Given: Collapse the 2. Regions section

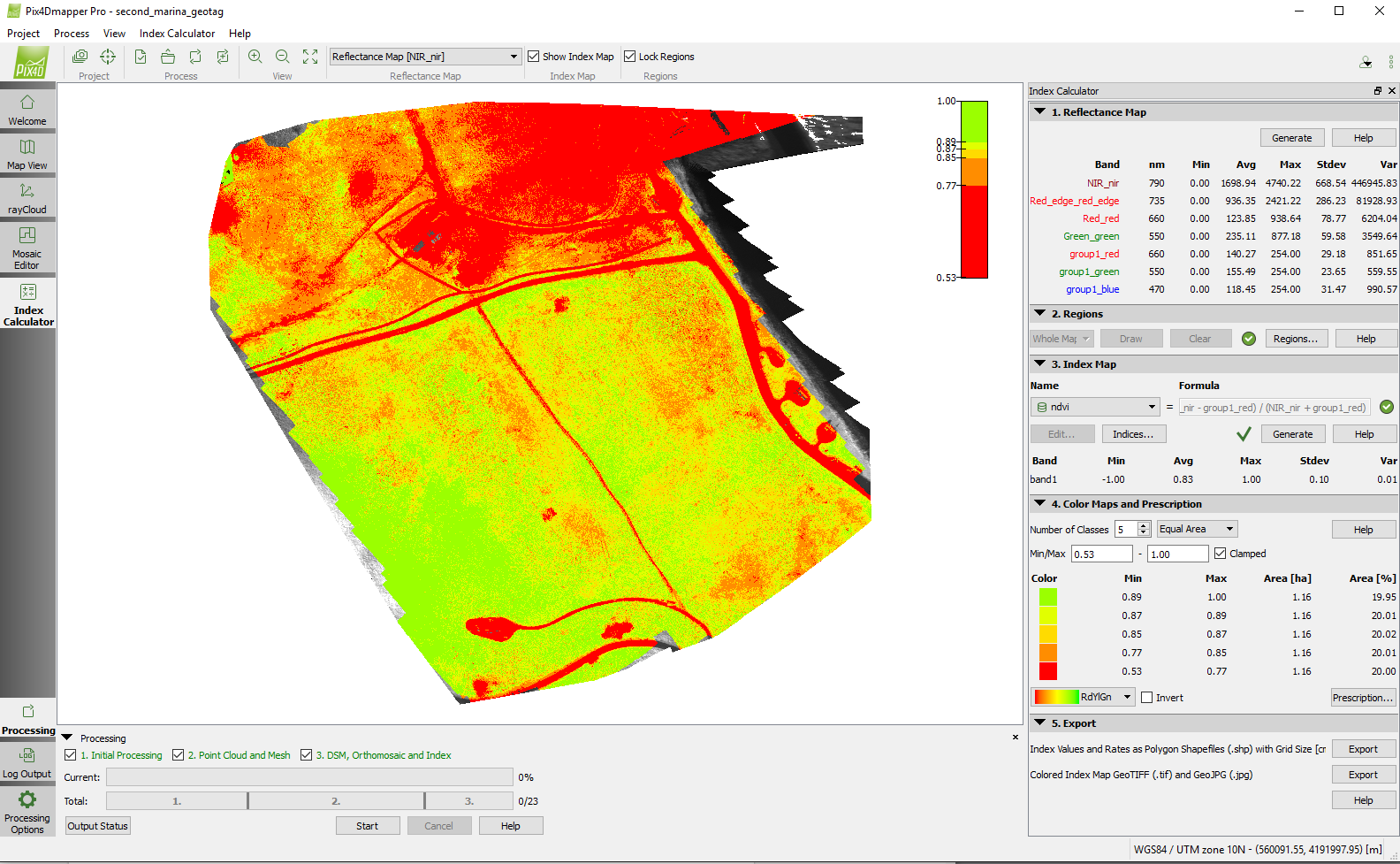Looking at the screenshot, I should click(x=1040, y=314).
